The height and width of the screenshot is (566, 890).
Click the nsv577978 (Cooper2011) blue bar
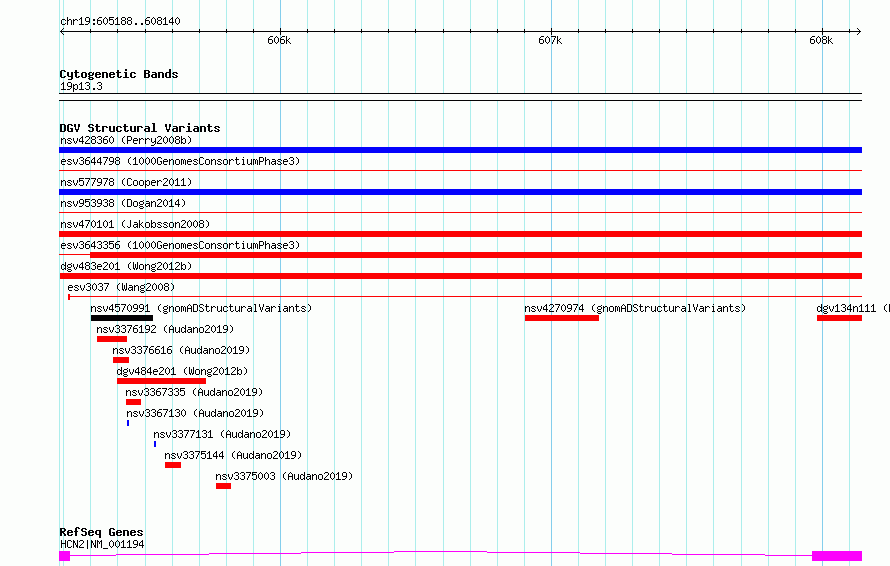pyautogui.click(x=460, y=192)
